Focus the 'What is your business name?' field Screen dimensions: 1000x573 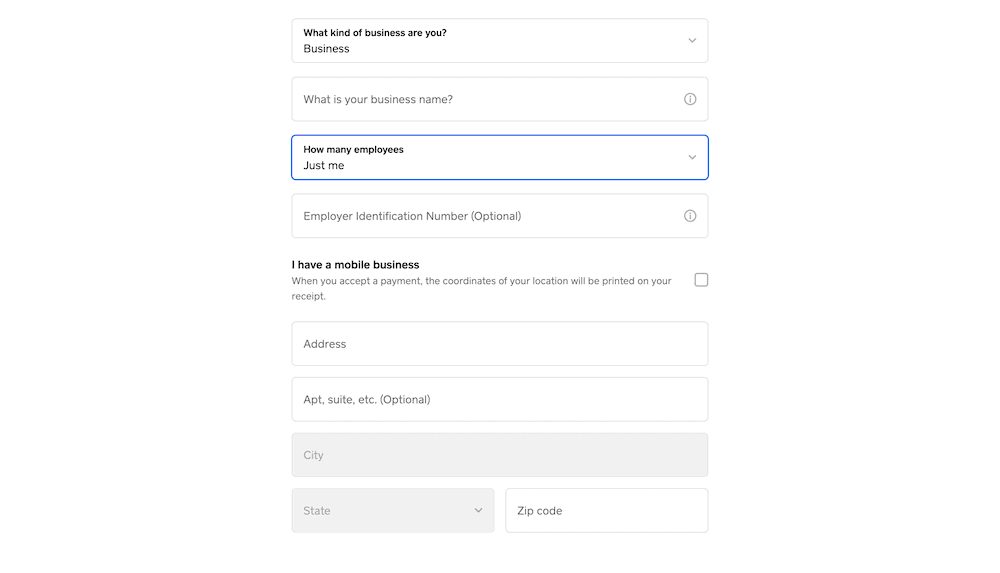point(500,99)
